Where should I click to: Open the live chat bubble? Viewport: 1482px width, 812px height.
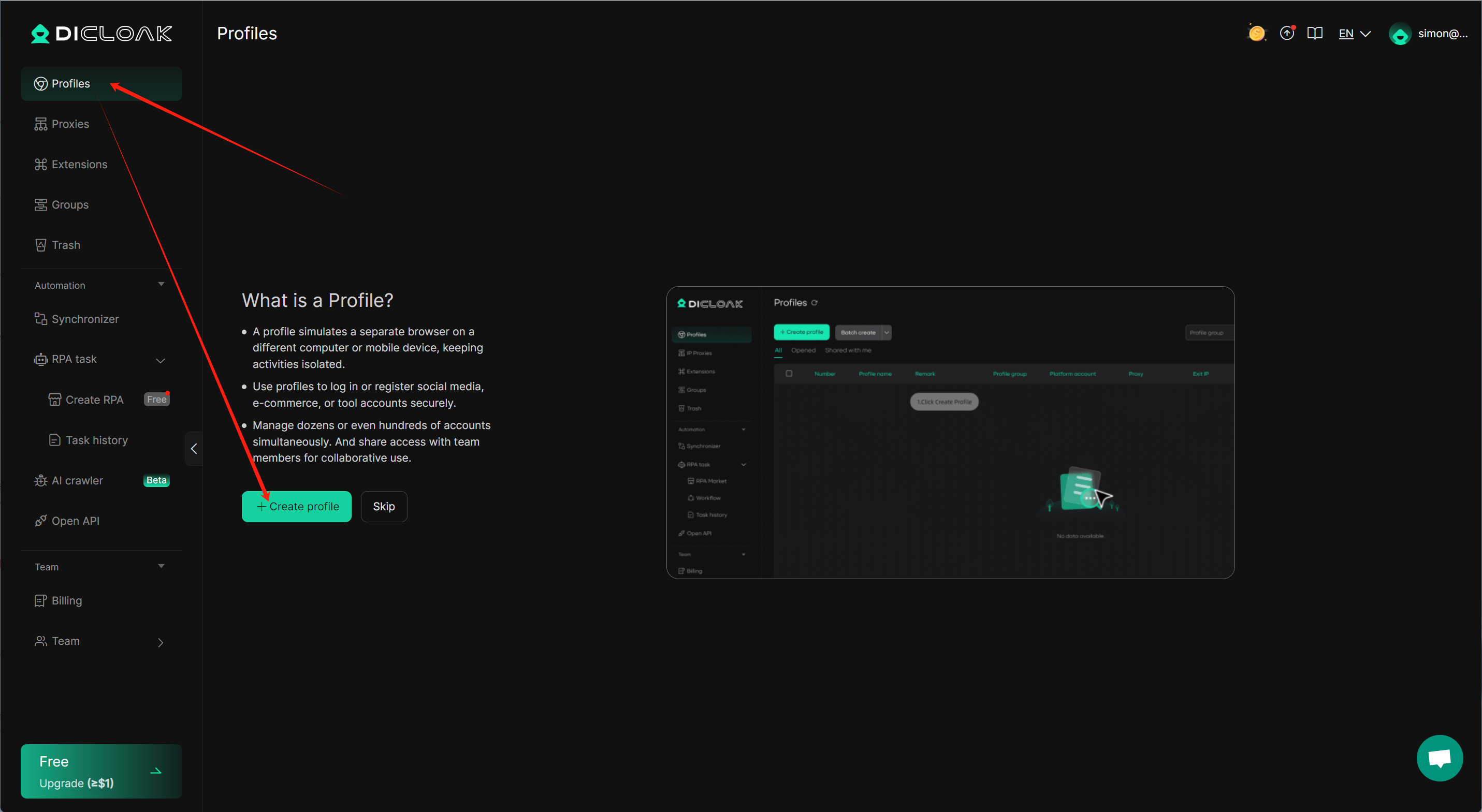point(1440,758)
